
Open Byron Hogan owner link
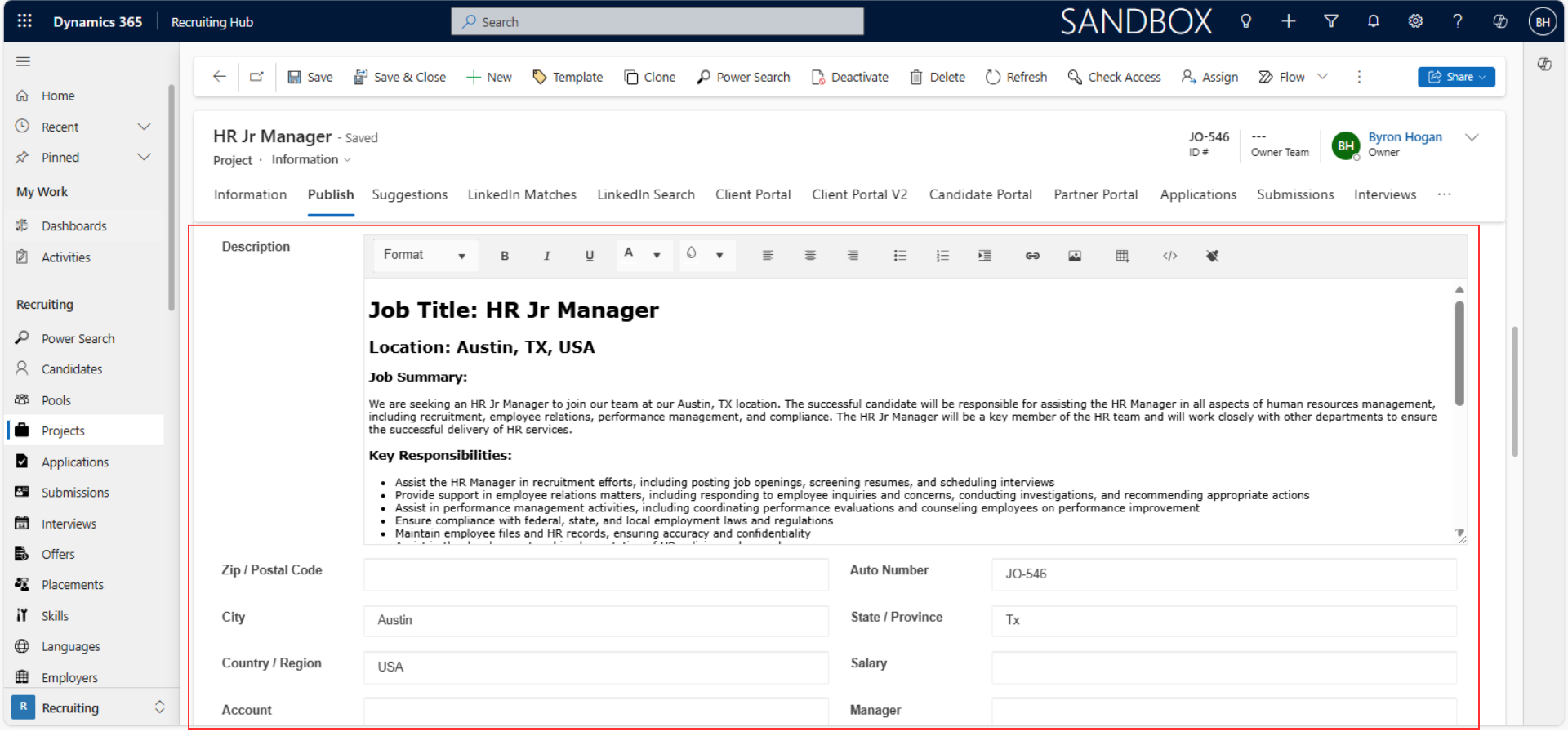[1405, 137]
